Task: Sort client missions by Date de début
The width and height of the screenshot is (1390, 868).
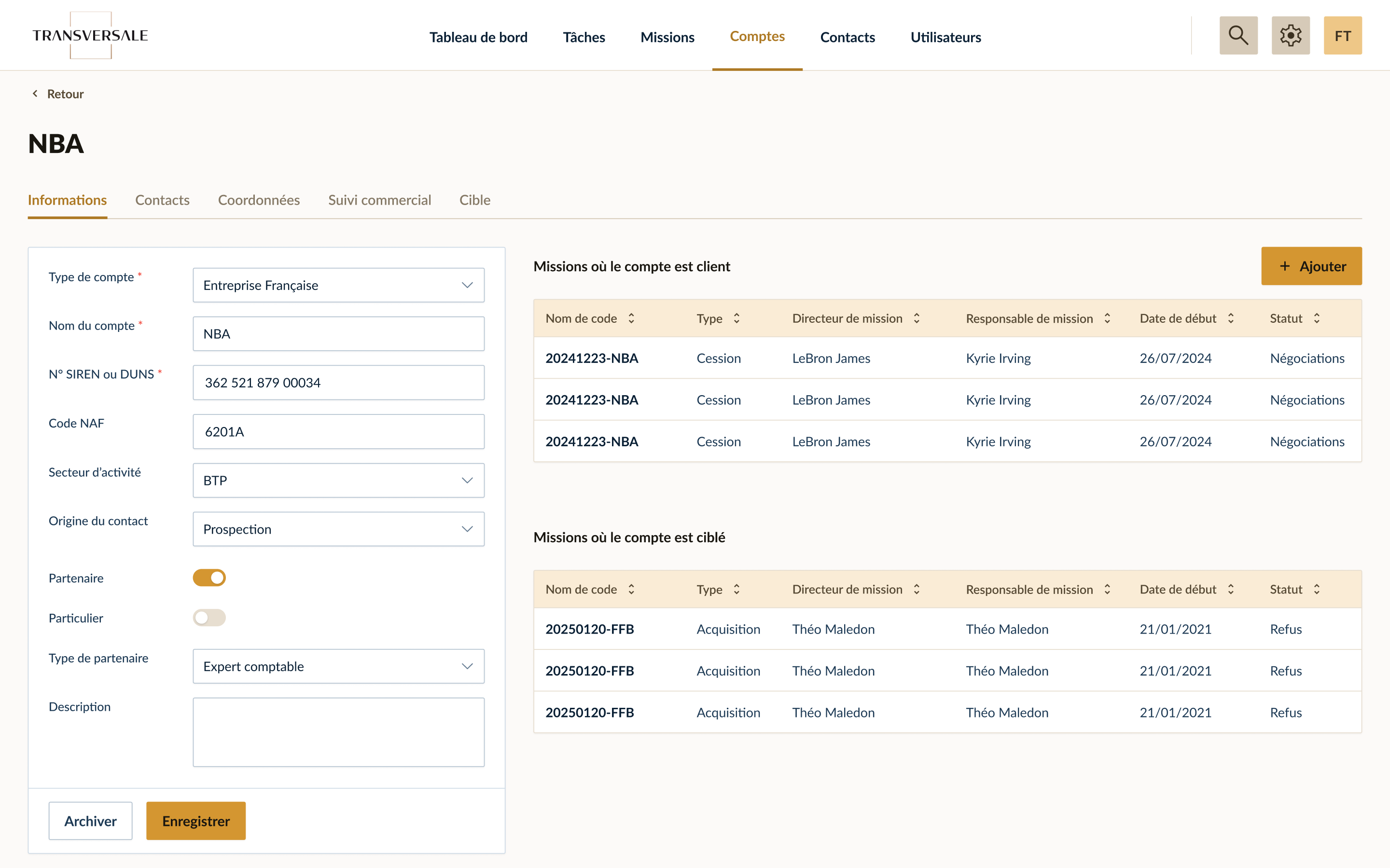Action: (1230, 318)
